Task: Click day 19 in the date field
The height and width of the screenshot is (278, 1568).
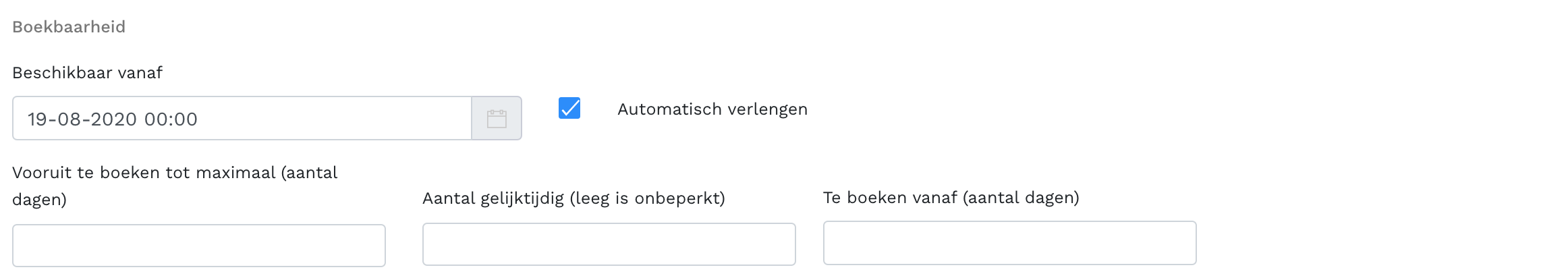Action: (x=37, y=119)
